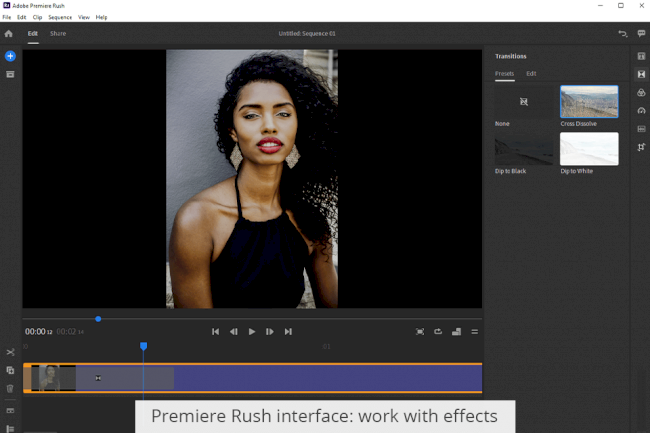
Task: Open the Clip menu
Action: pos(37,17)
